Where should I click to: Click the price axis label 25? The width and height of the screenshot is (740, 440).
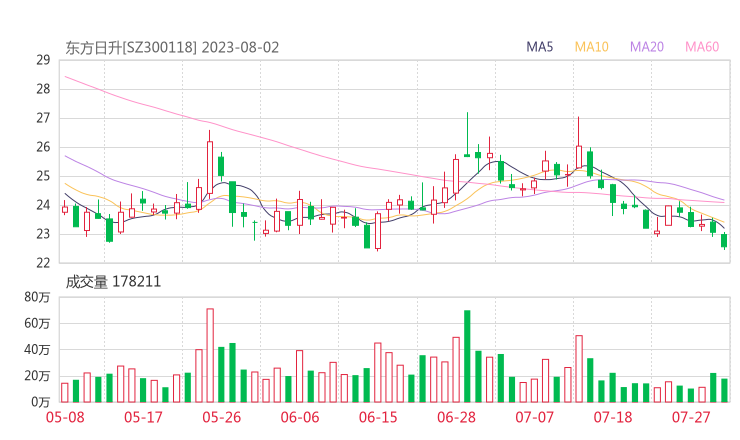click(43, 176)
